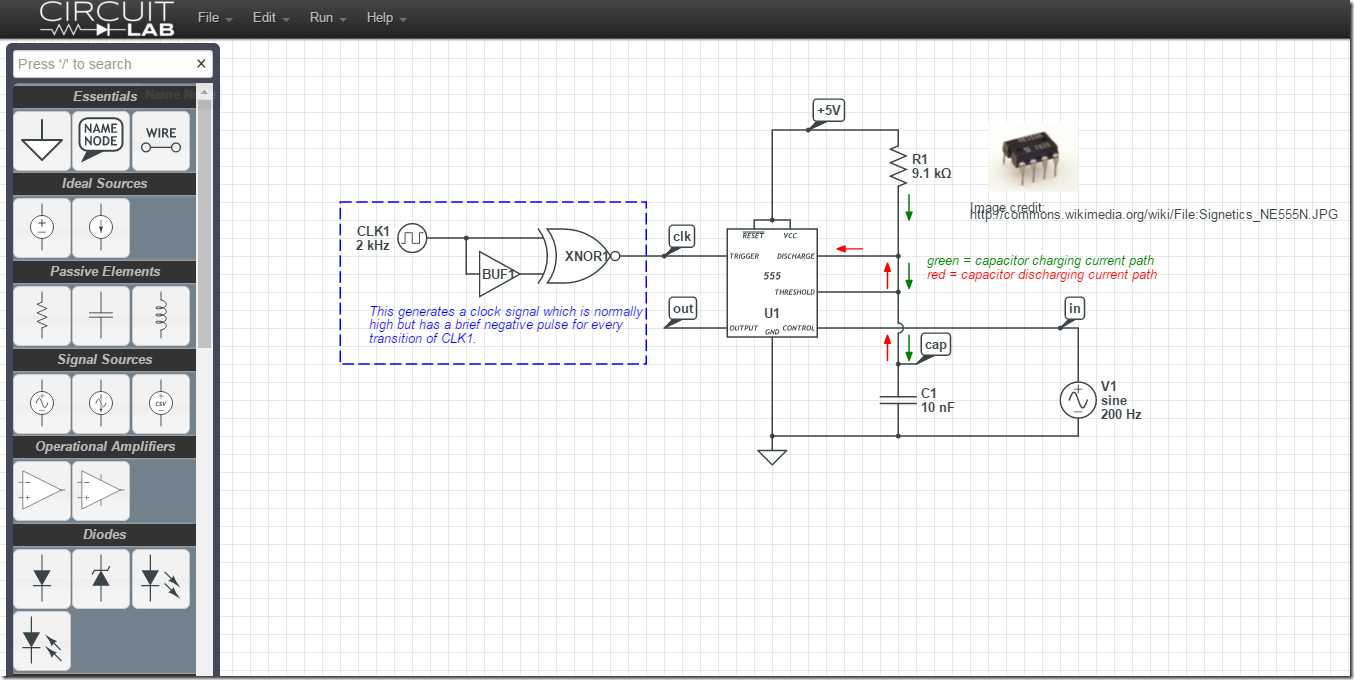Choose the first op-amp symbol
This screenshot has height=680, width=1354.
click(x=42, y=490)
